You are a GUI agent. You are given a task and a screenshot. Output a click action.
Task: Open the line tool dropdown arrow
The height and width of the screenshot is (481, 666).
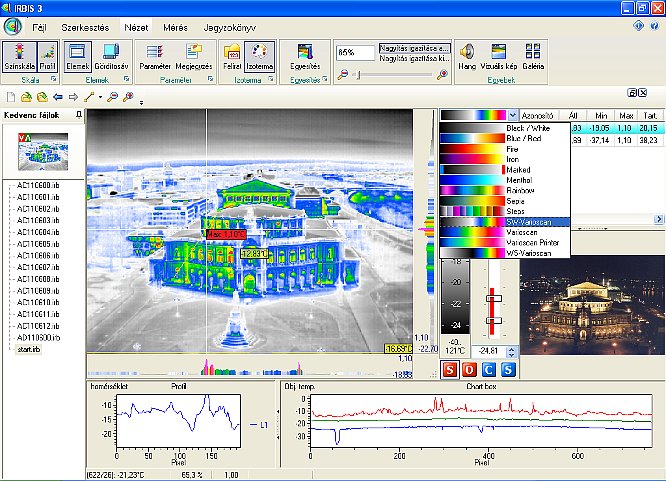pyautogui.click(x=100, y=97)
